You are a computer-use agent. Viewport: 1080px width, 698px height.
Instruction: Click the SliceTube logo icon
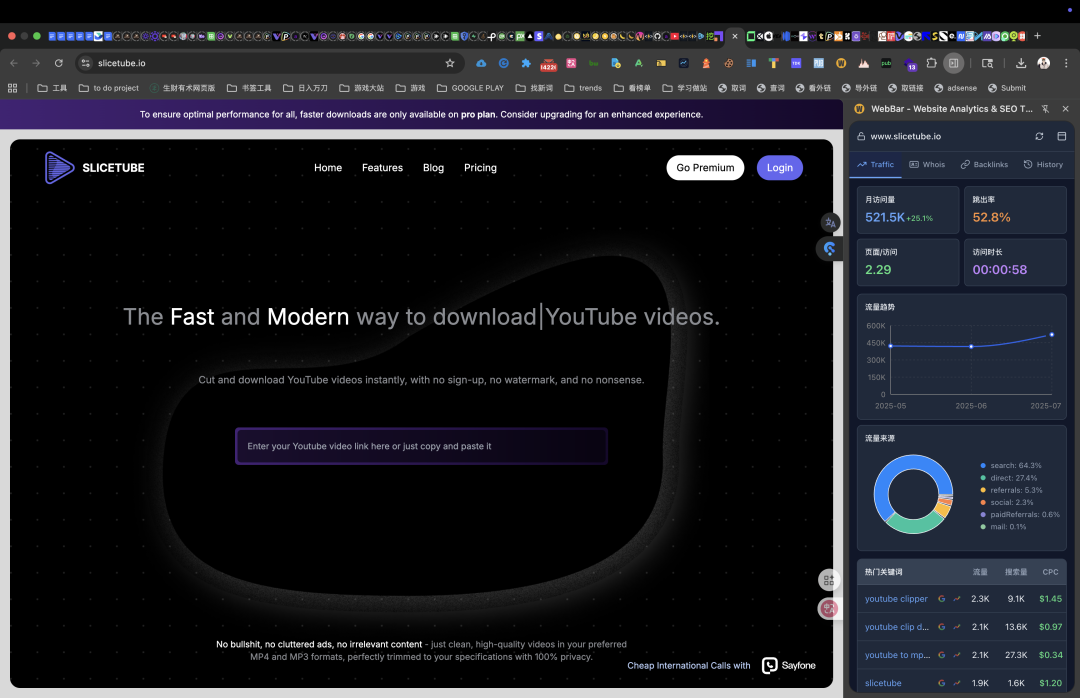click(59, 167)
